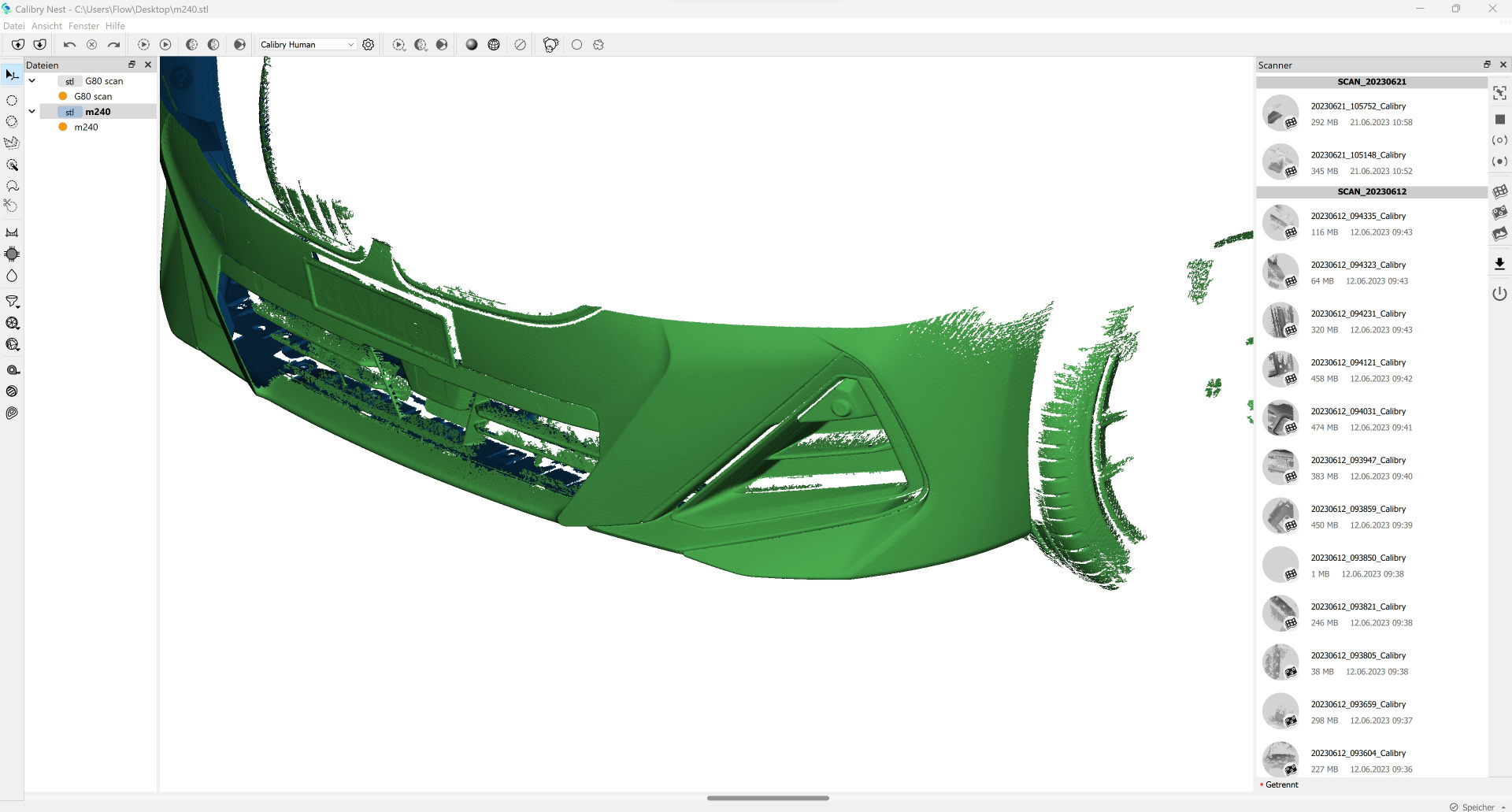
Task: Select the magic wand selection tool
Action: tap(12, 165)
